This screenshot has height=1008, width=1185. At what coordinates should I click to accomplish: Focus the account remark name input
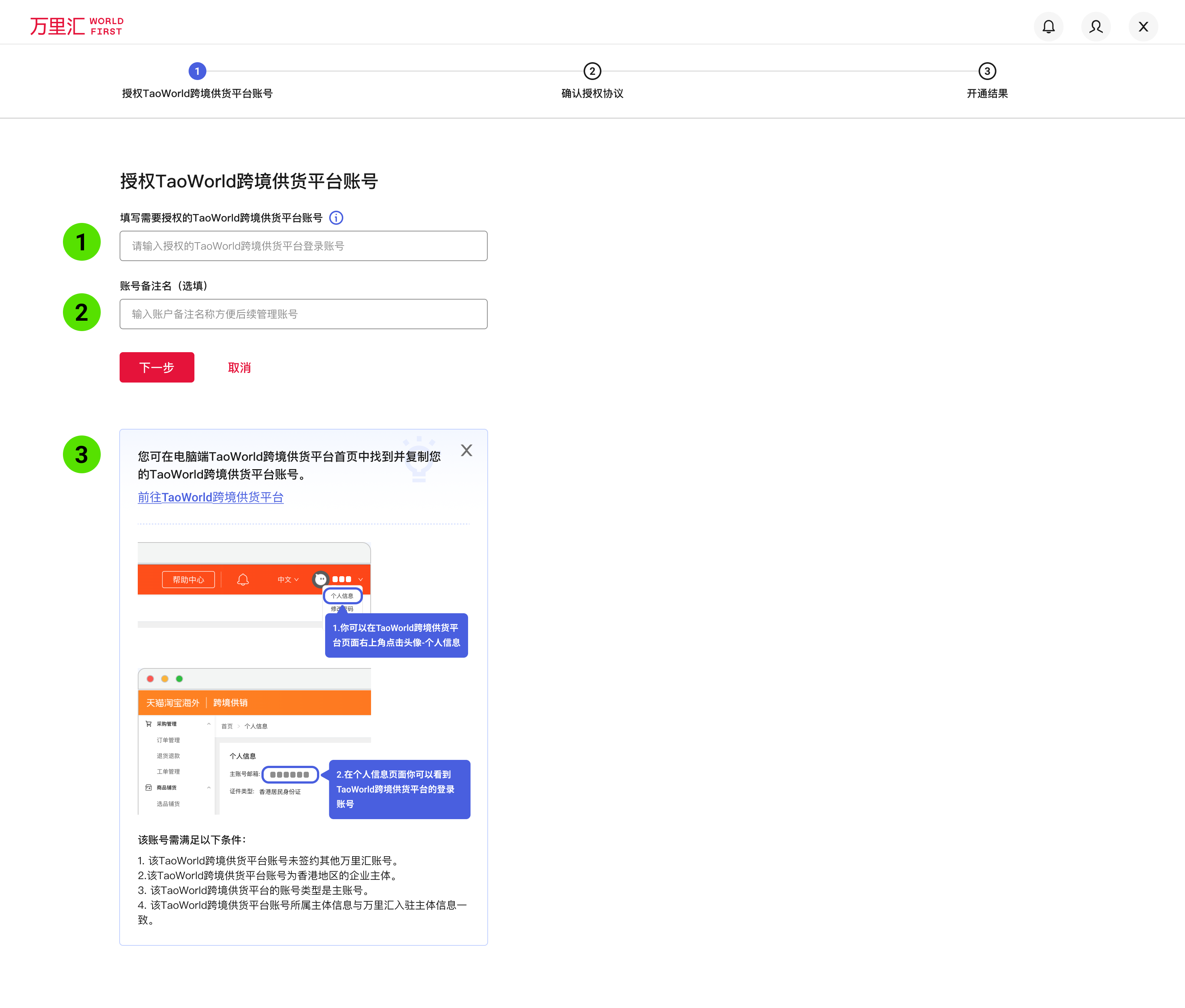tap(303, 314)
